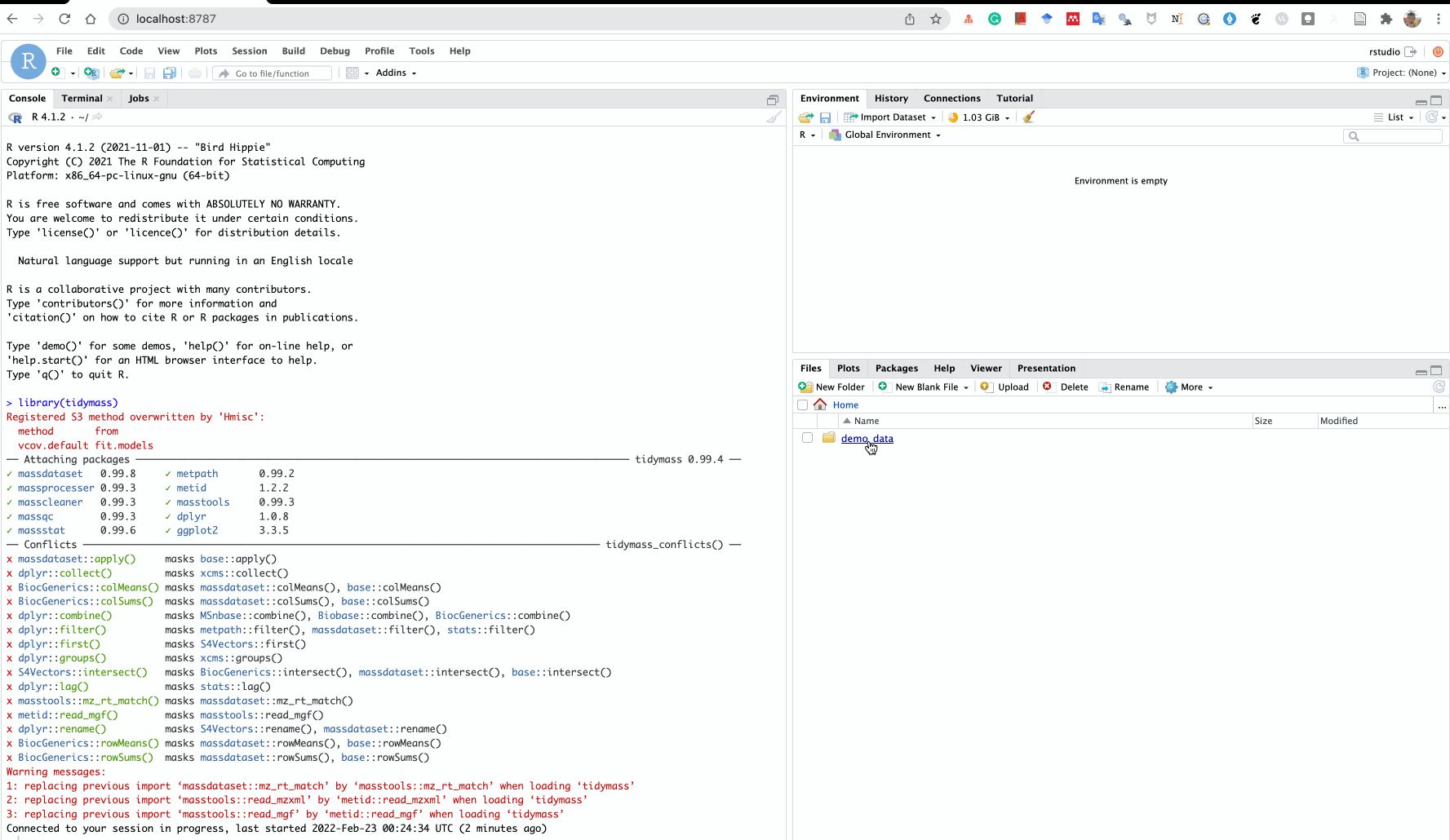Click the view current directory arrow icon

(x=97, y=117)
